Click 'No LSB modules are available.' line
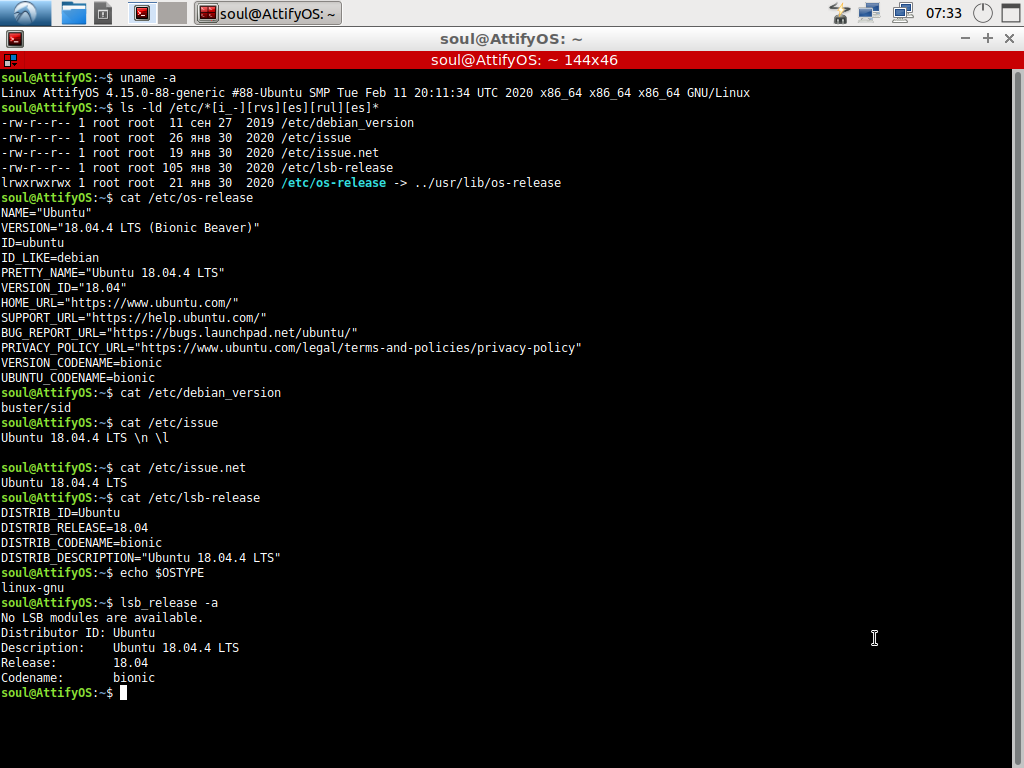The height and width of the screenshot is (768, 1024). tap(102, 618)
